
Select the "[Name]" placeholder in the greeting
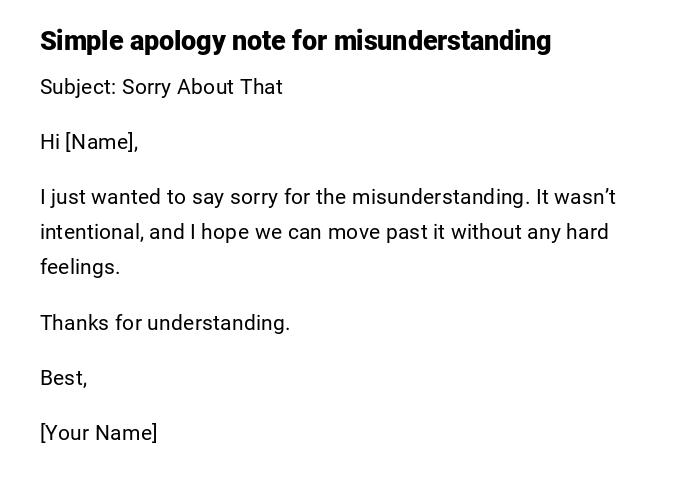101,142
